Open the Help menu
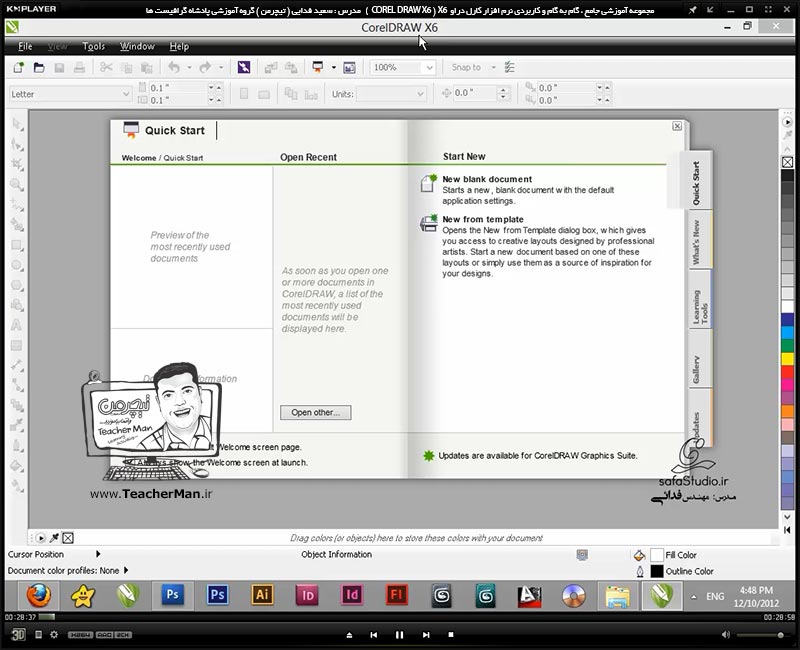 click(x=179, y=46)
